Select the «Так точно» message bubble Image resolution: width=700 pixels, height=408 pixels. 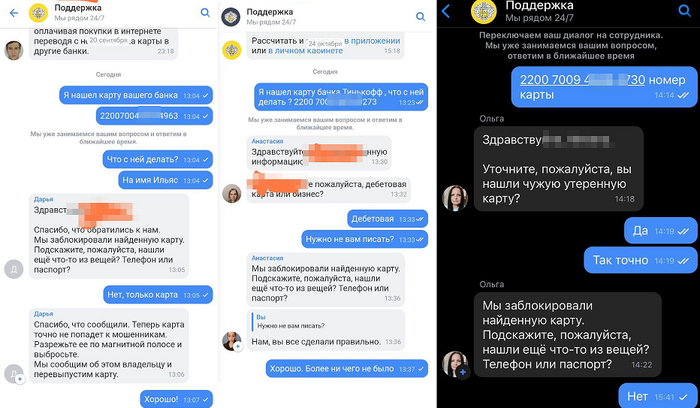[640, 260]
